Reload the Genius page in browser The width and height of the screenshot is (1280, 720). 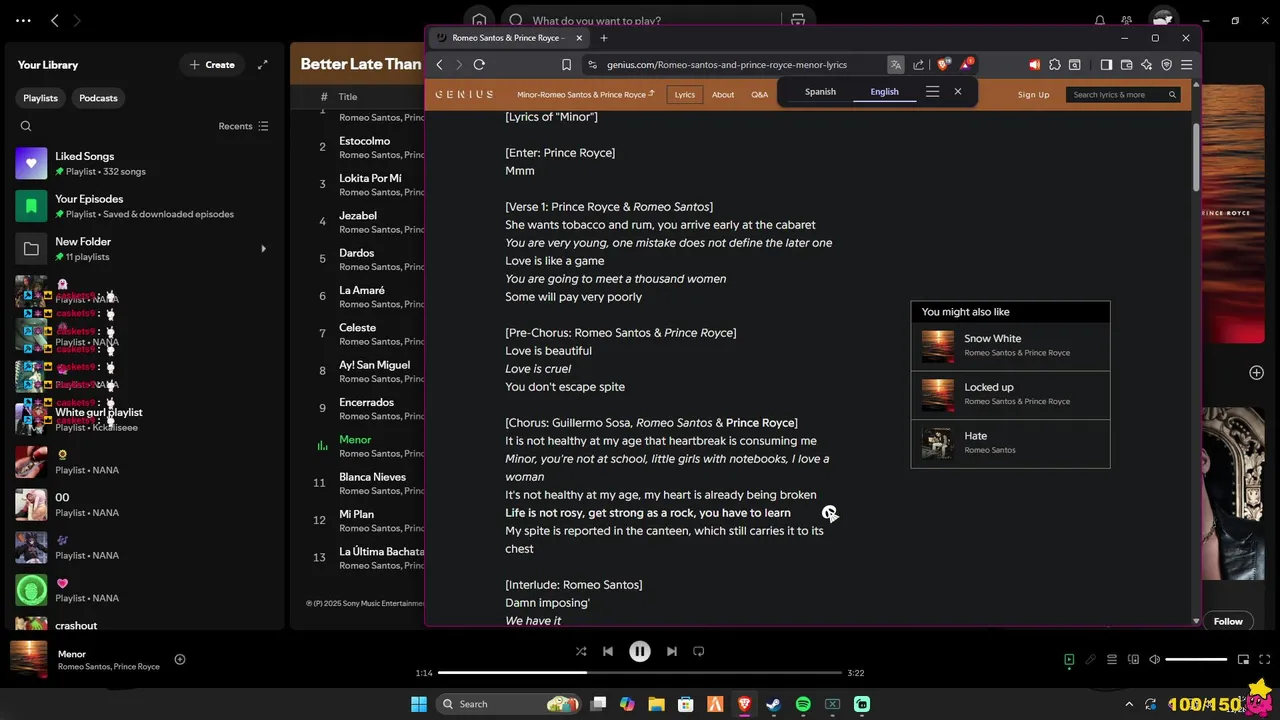pyautogui.click(x=479, y=65)
